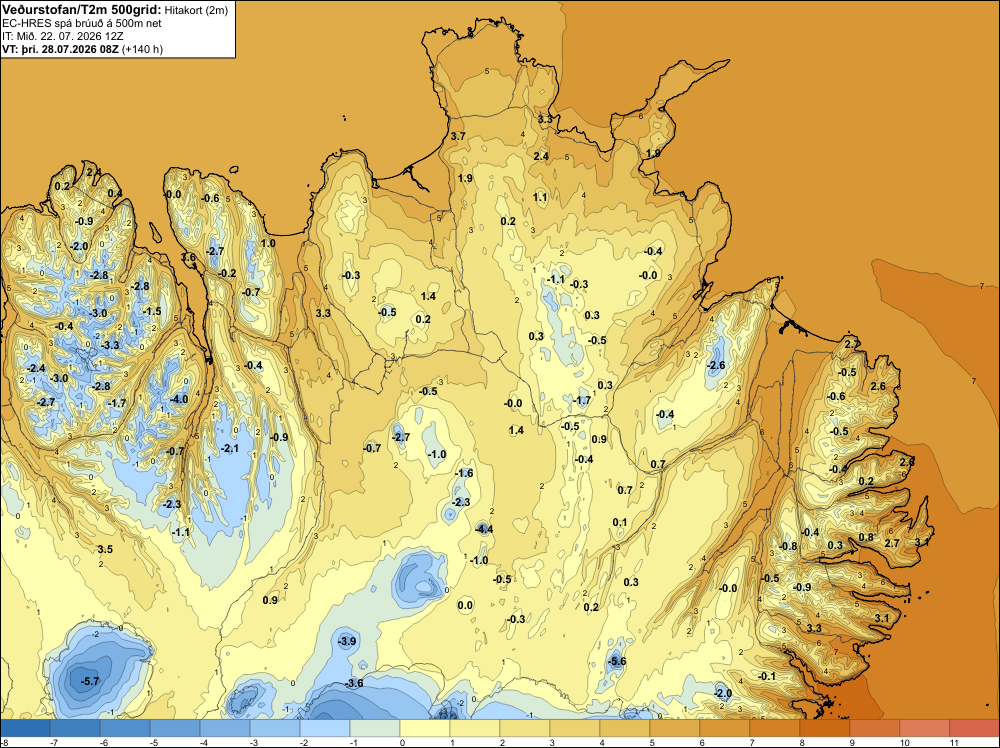The image size is (1000, 748).
Task: Select the -2.6 temperature label
Action: pos(716,365)
